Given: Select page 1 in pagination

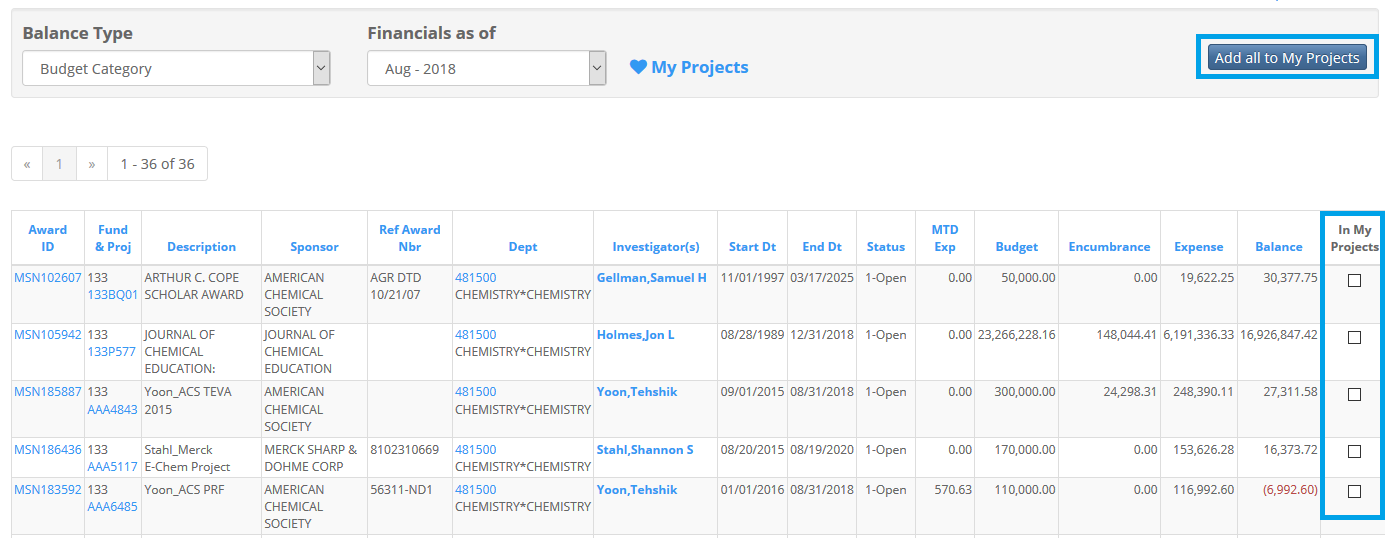Looking at the screenshot, I should point(60,164).
